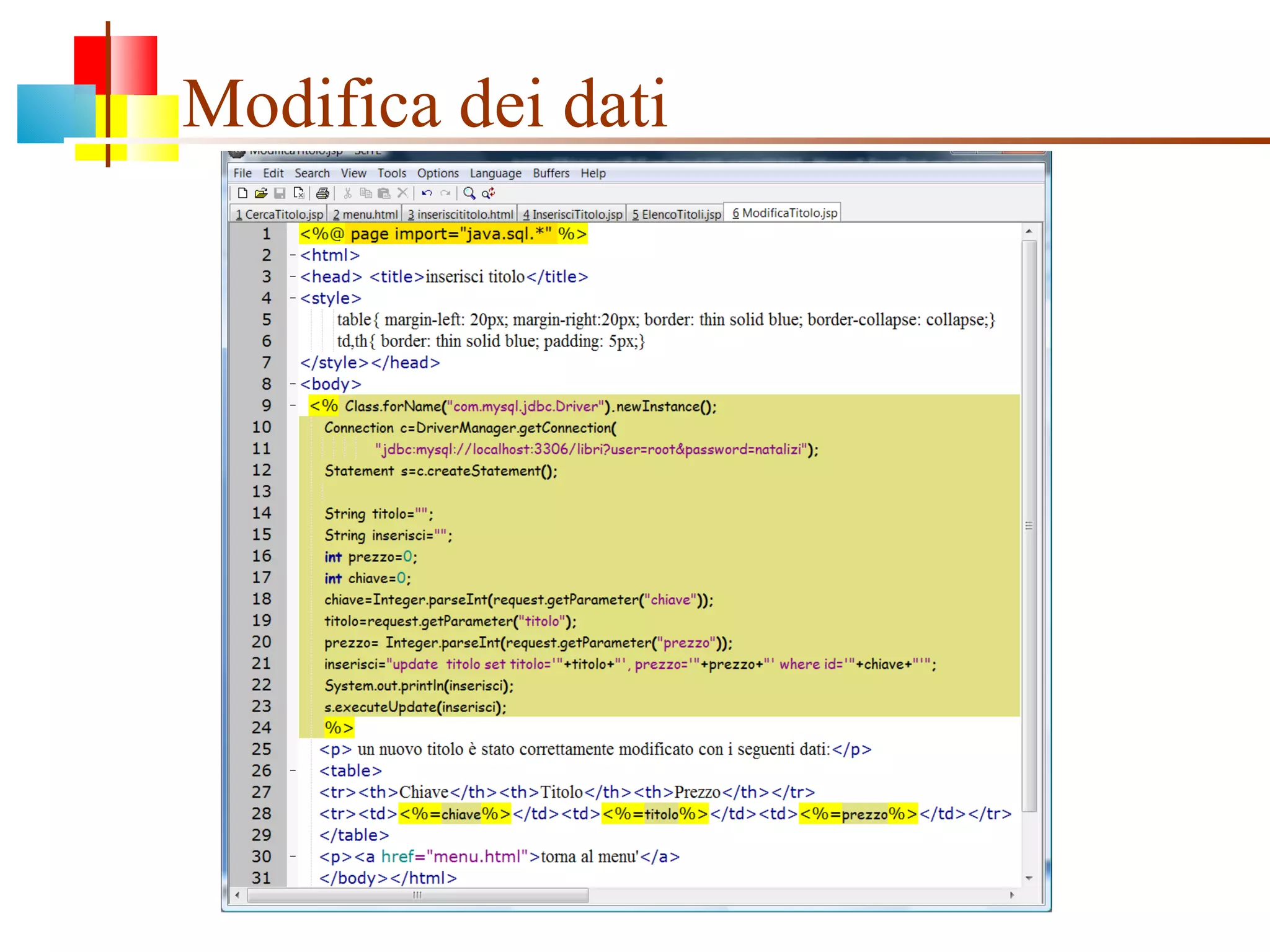Collapse the body fold on line 8
The height and width of the screenshot is (952, 1270).
pyautogui.click(x=293, y=384)
